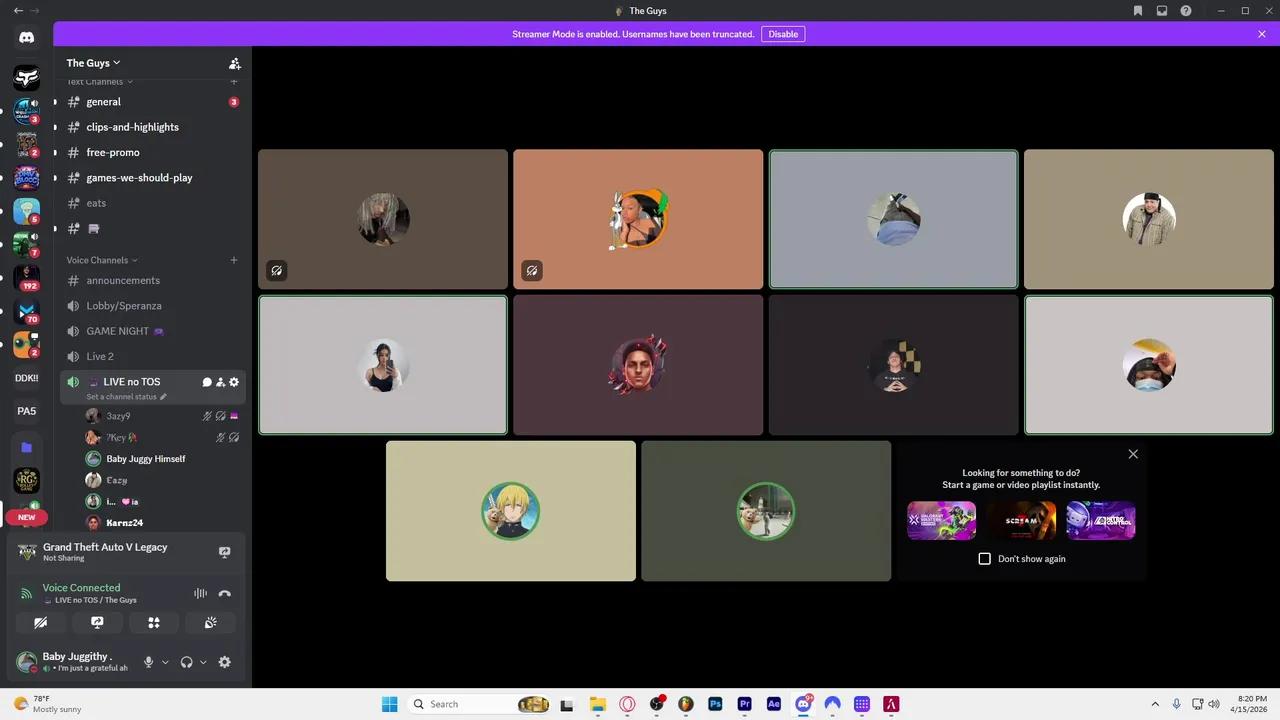Viewport: 1280px width, 720px height.
Task: Click the taskbar Search box
Action: pos(479,704)
